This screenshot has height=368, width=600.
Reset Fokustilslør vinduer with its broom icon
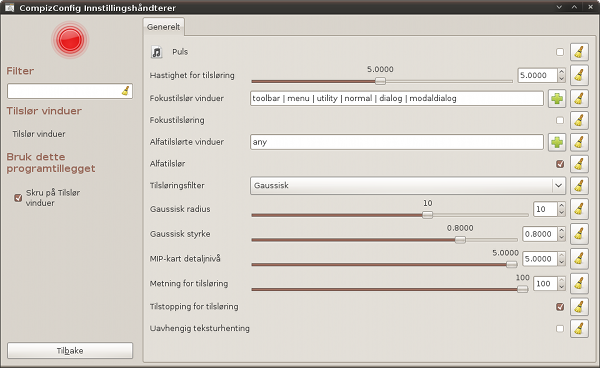(579, 98)
